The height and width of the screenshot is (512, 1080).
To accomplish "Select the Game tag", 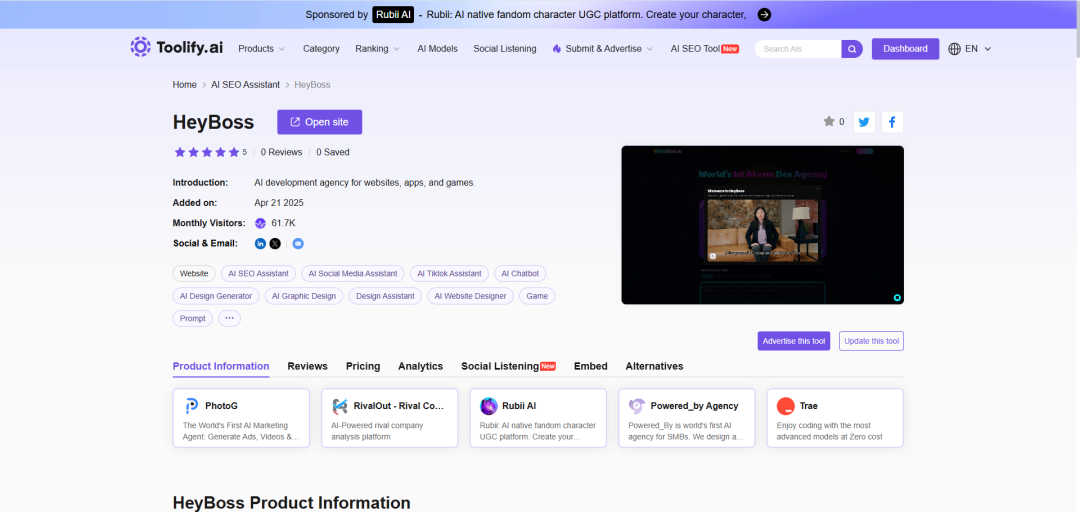I will pyautogui.click(x=537, y=296).
